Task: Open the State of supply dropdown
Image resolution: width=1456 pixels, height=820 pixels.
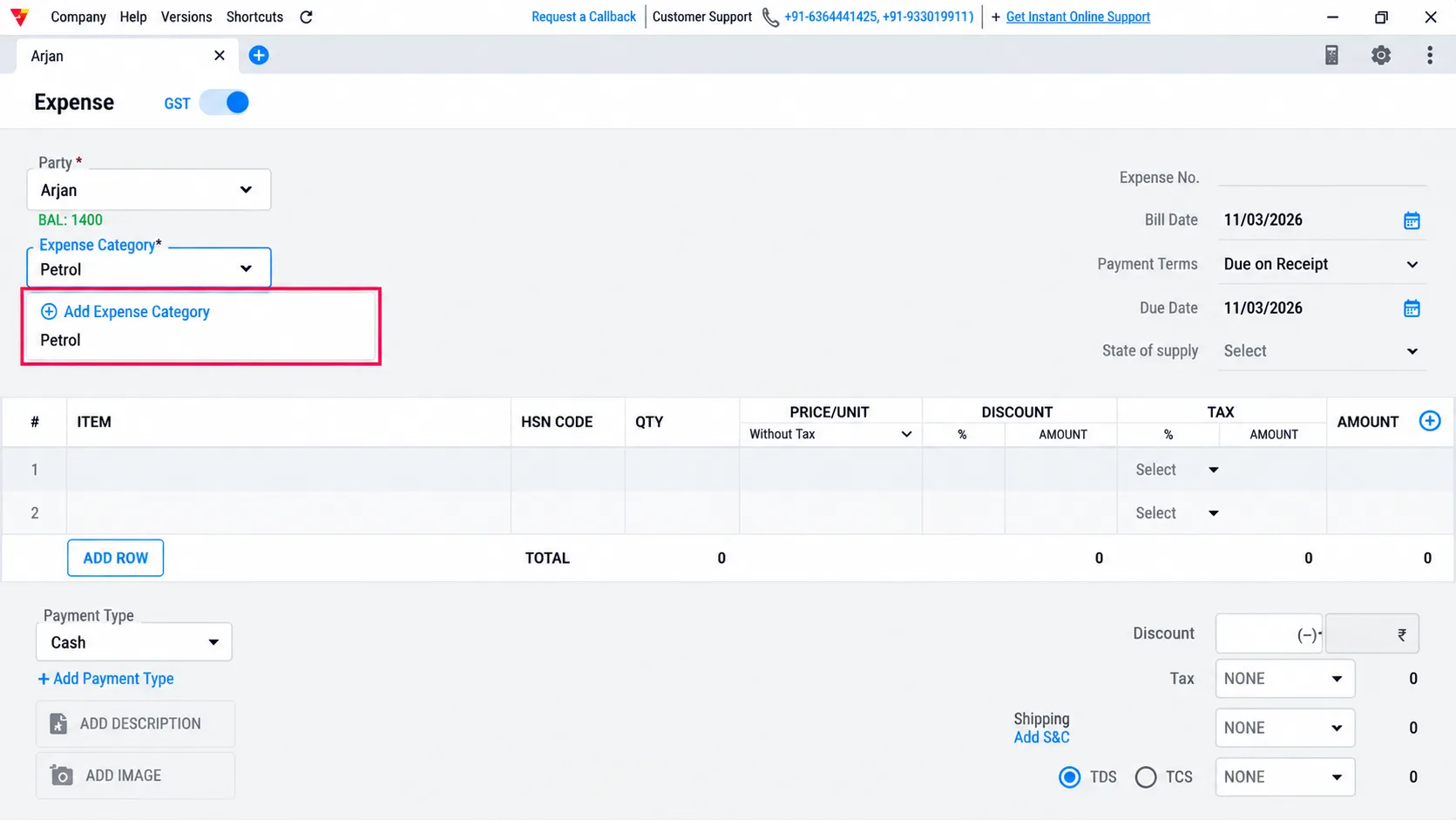Action: (x=1322, y=351)
